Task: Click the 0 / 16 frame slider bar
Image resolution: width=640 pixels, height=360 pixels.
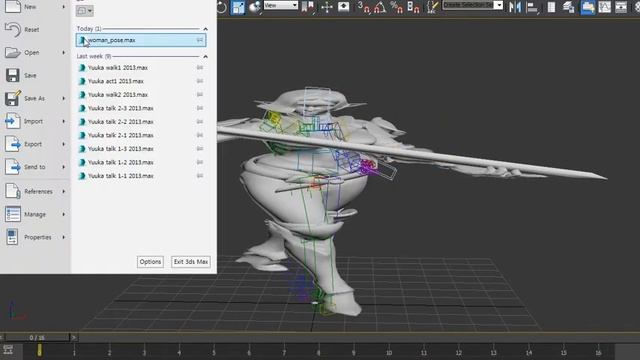Action: [x=37, y=338]
